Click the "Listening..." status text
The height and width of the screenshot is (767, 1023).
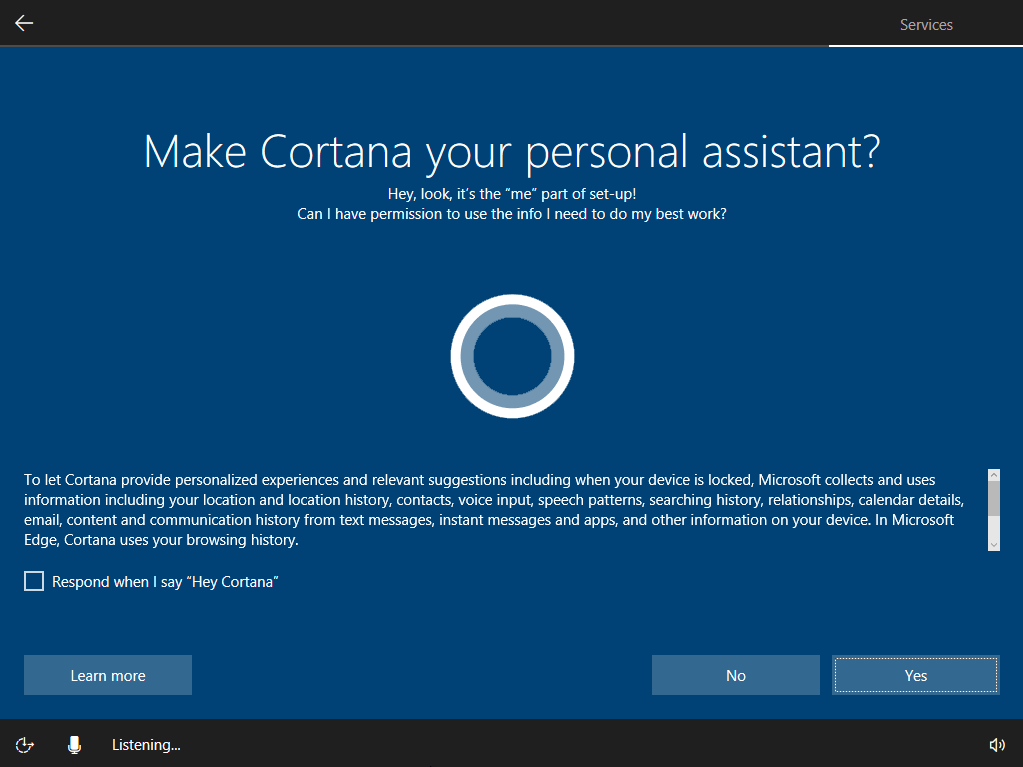146,744
